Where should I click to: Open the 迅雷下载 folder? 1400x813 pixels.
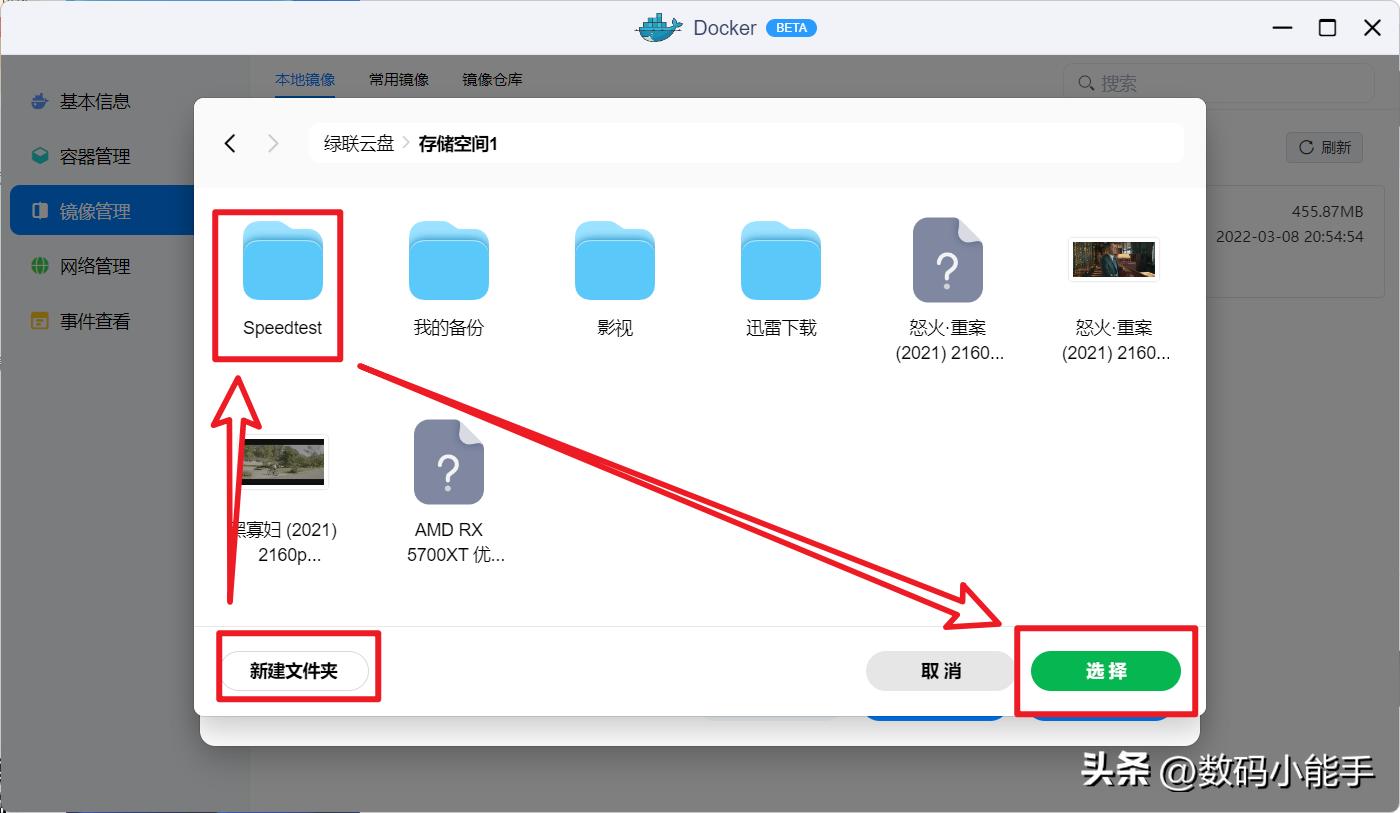(780, 262)
